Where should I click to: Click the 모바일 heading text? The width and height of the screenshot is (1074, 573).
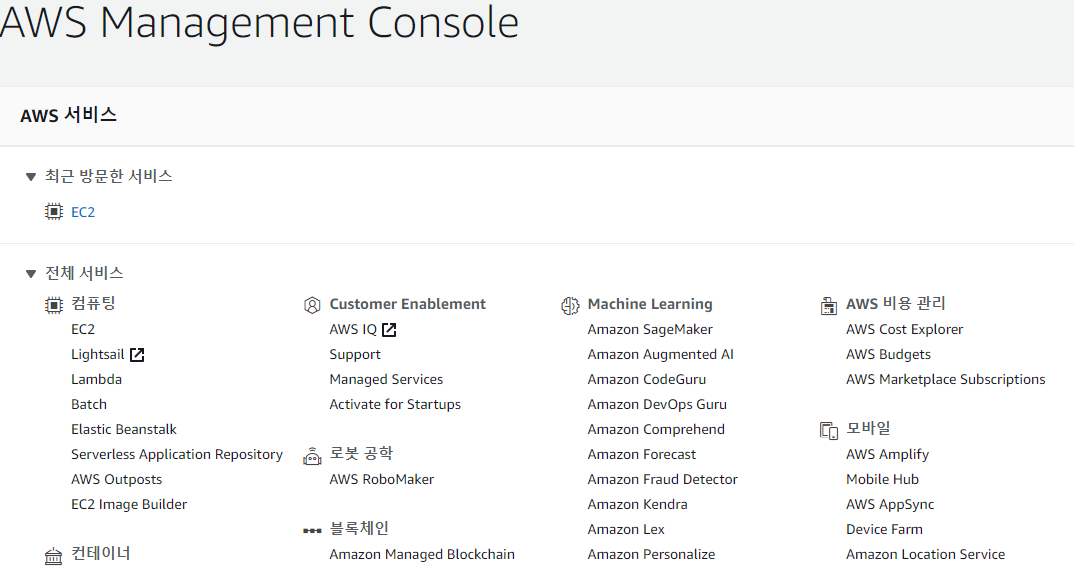(869, 429)
